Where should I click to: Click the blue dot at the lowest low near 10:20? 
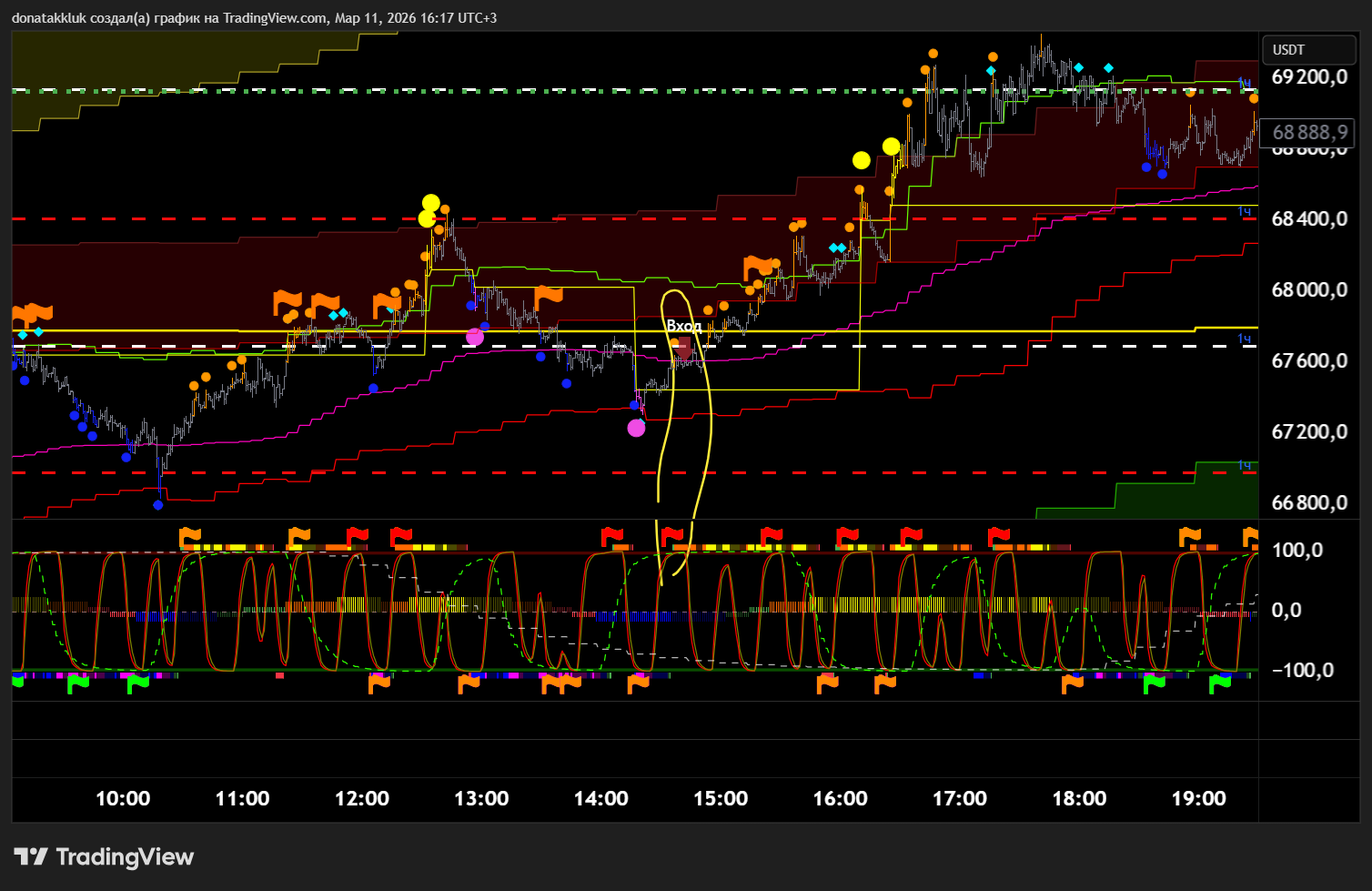coord(158,504)
